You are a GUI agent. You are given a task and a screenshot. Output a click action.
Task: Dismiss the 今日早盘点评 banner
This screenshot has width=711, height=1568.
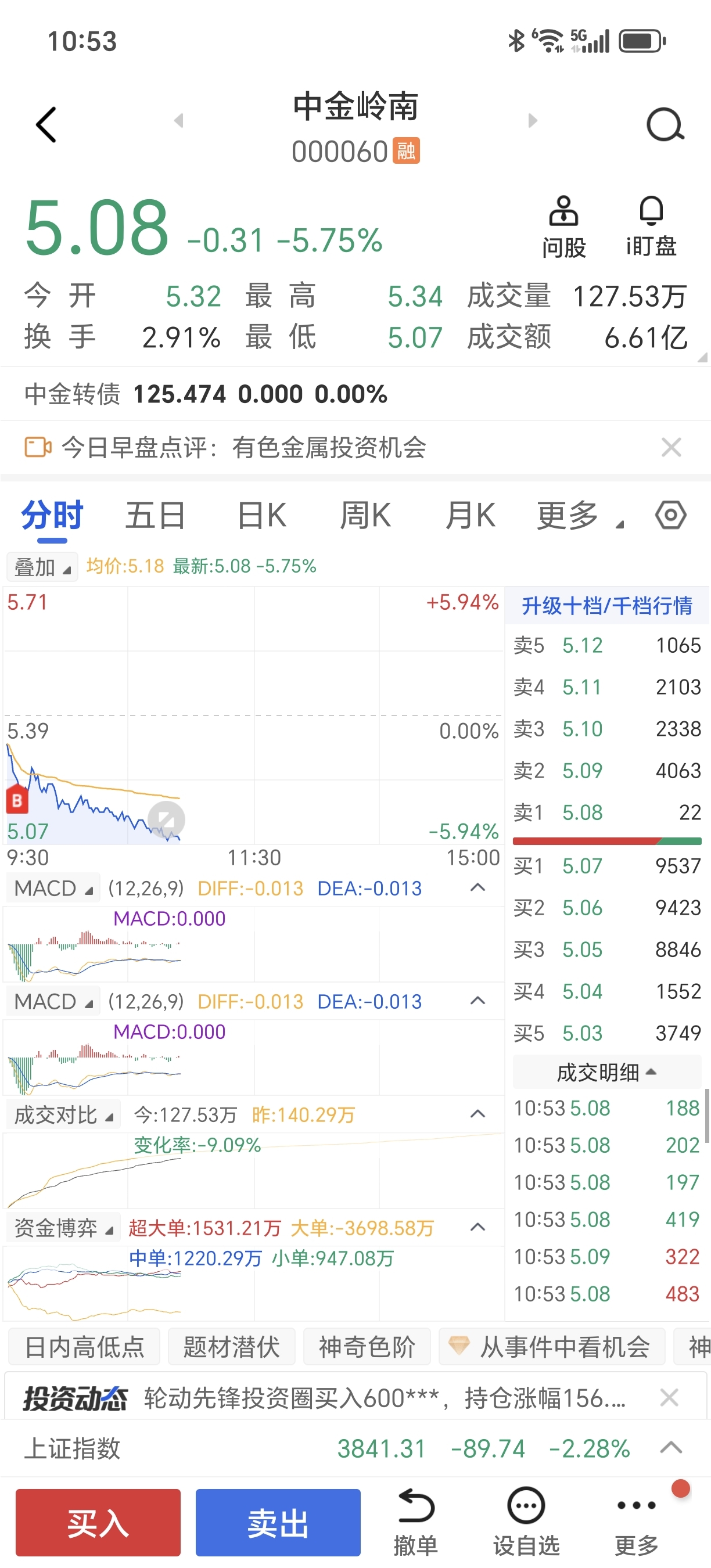[x=671, y=447]
